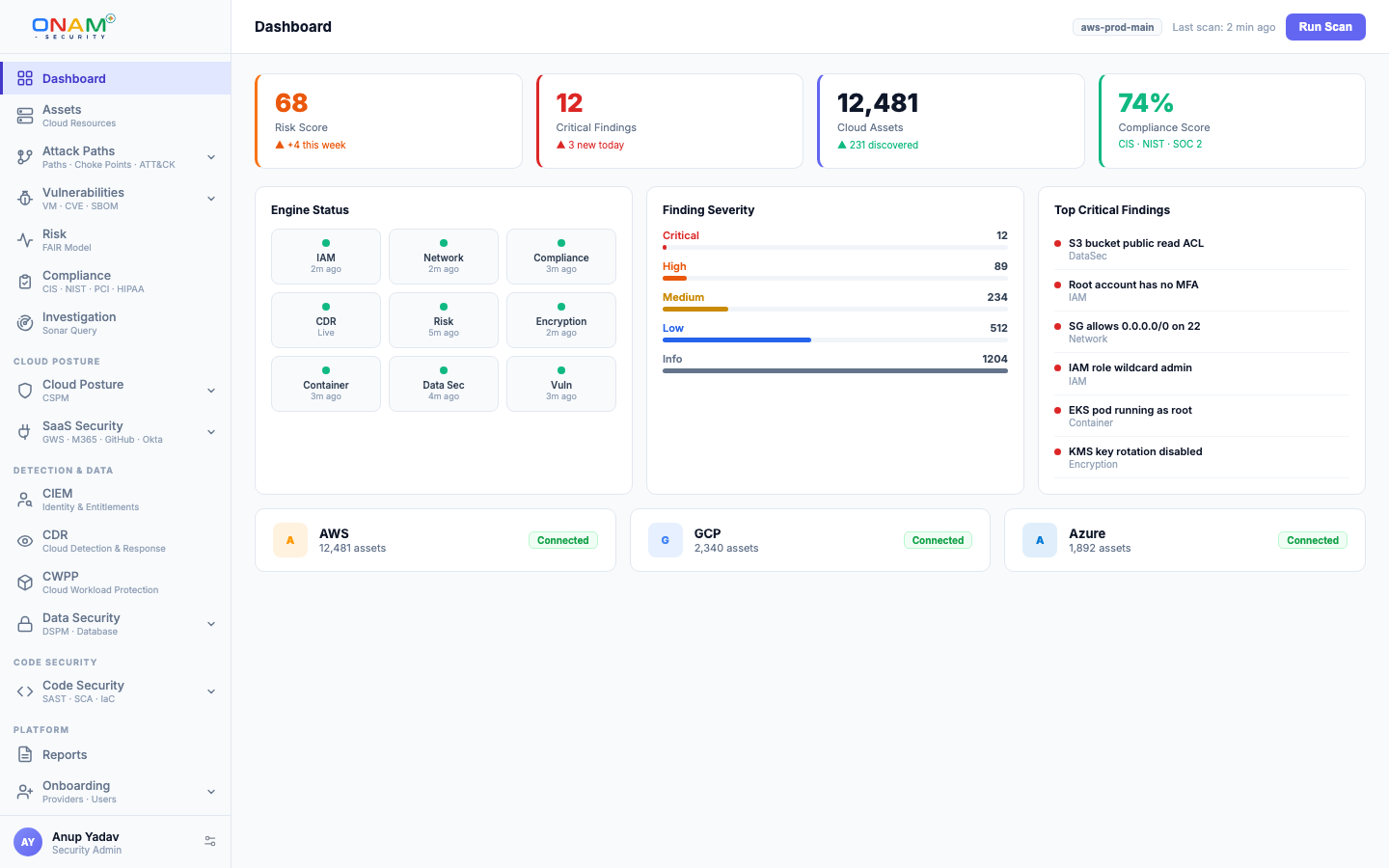The image size is (1389, 868).
Task: Click the SaaS Security plug icon
Action: click(25, 432)
